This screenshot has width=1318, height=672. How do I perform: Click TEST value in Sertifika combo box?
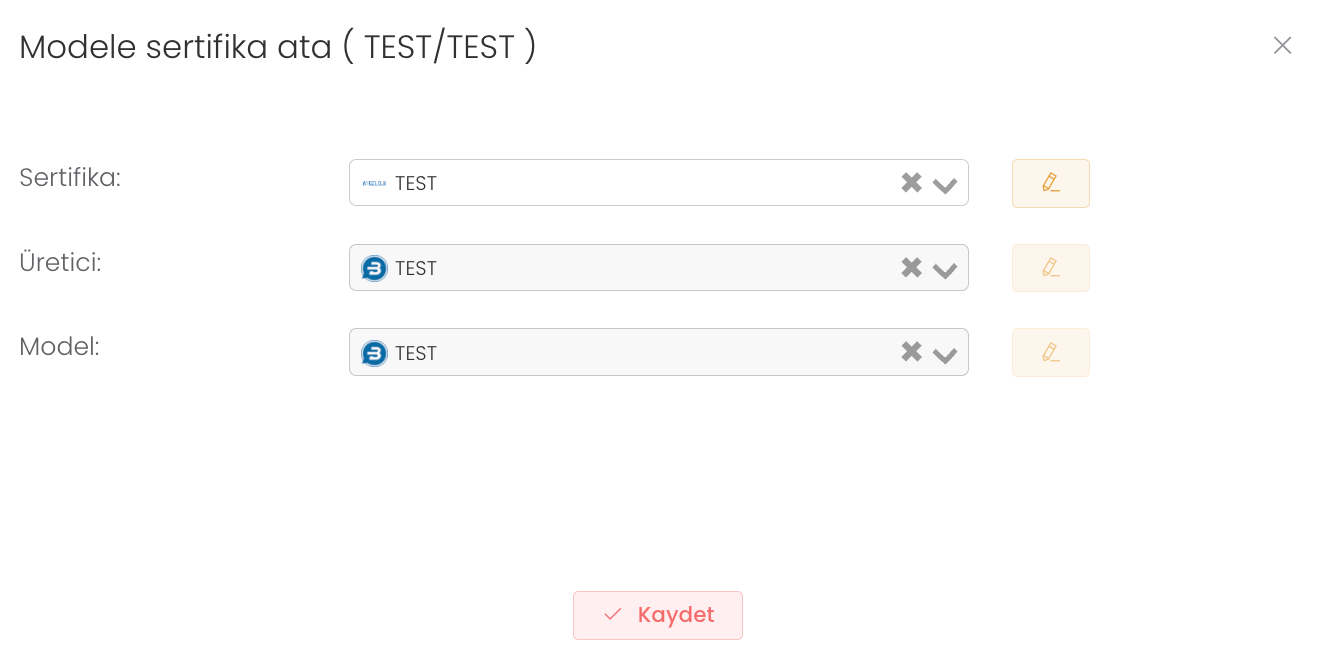pos(416,184)
